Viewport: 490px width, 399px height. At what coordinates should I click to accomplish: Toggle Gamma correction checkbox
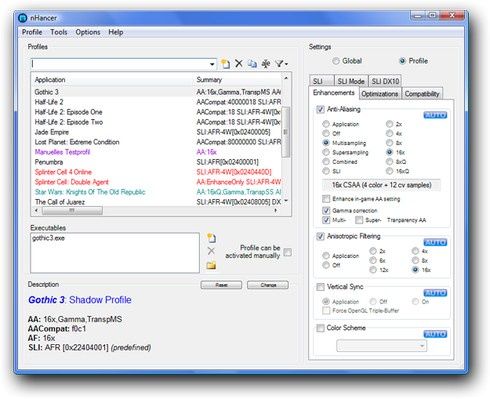[x=326, y=210]
